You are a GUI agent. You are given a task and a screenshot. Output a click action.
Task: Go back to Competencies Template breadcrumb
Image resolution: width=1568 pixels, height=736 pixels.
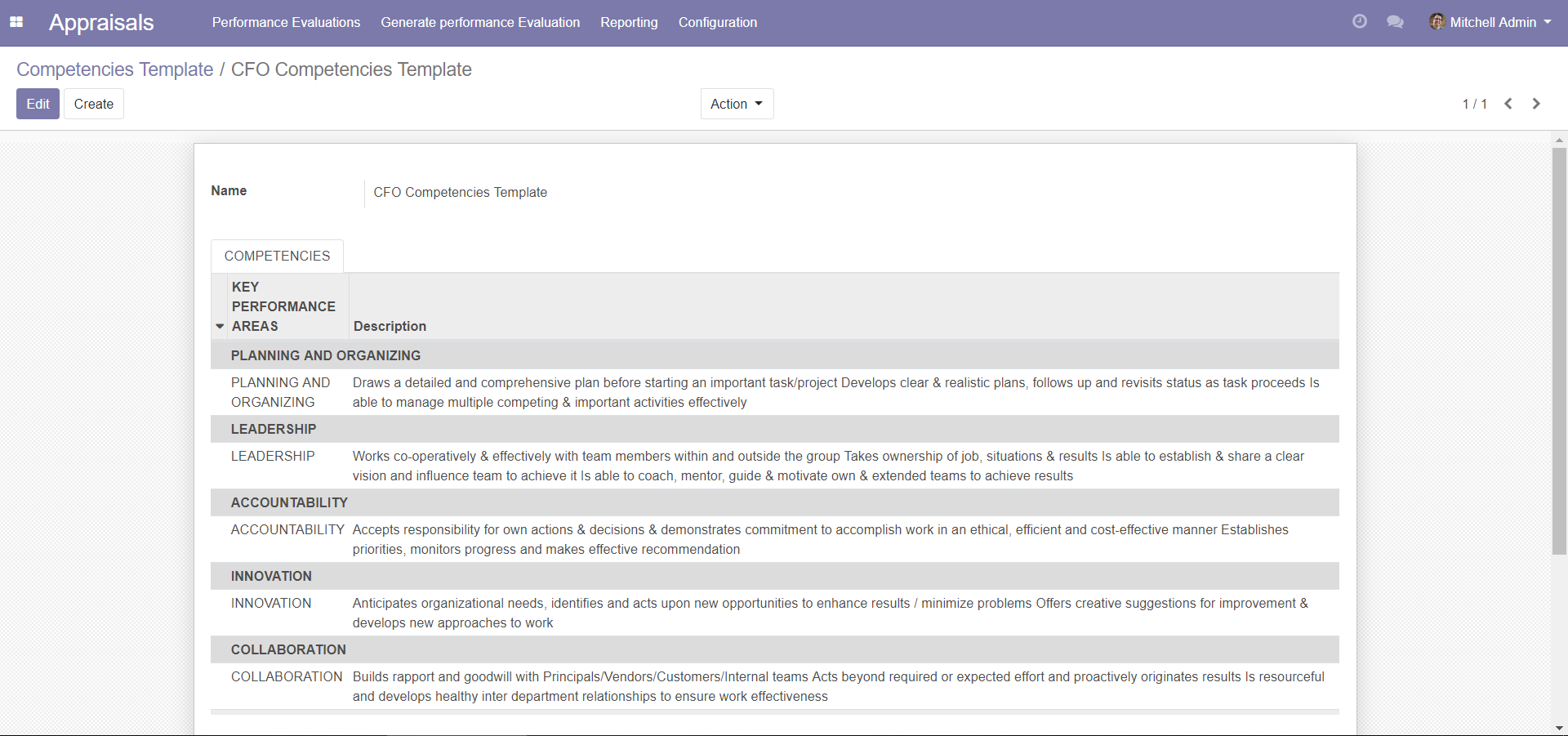point(114,69)
